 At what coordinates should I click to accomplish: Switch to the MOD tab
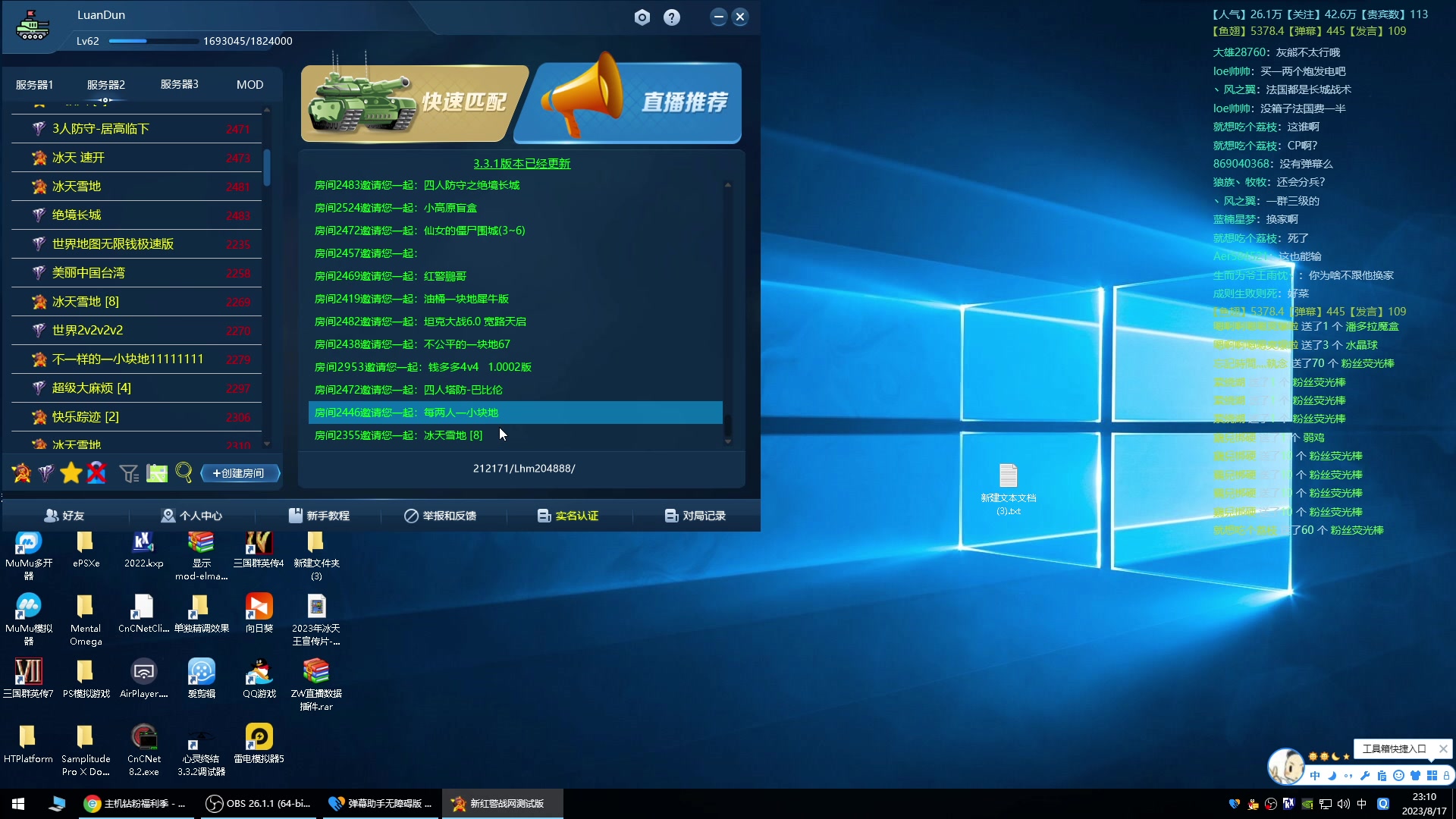249,85
